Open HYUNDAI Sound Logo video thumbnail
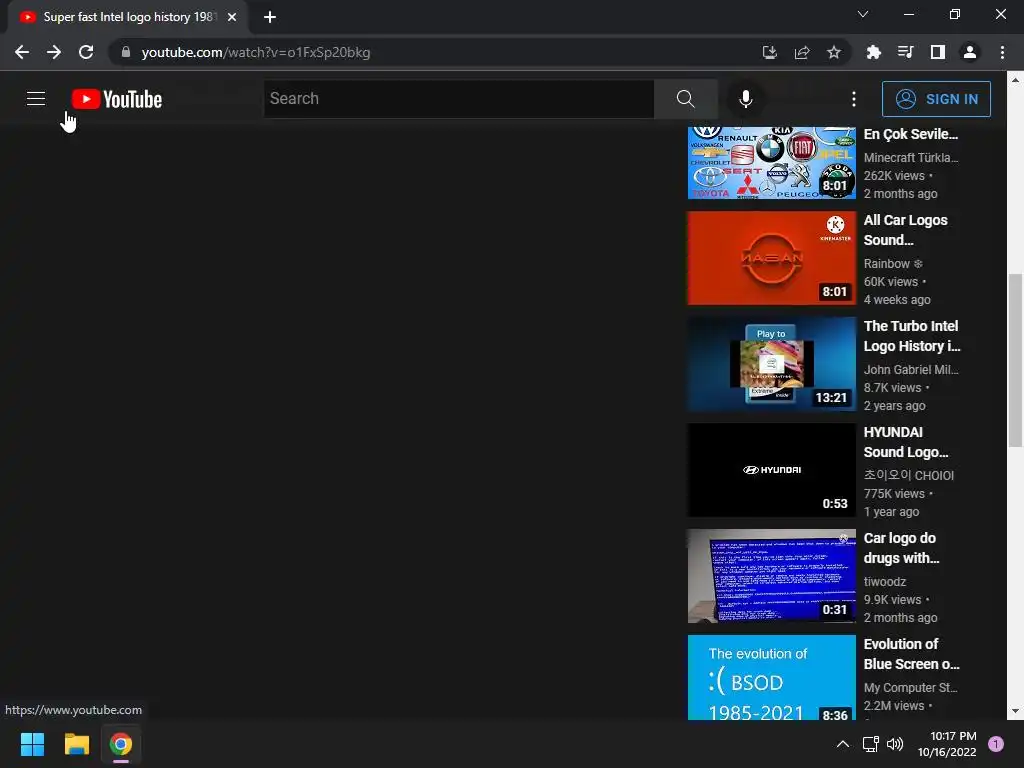 coord(771,470)
